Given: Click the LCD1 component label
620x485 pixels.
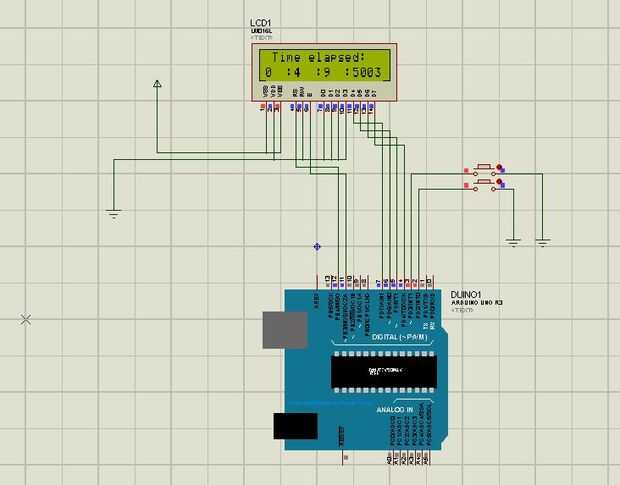Looking at the screenshot, I should click(261, 23).
